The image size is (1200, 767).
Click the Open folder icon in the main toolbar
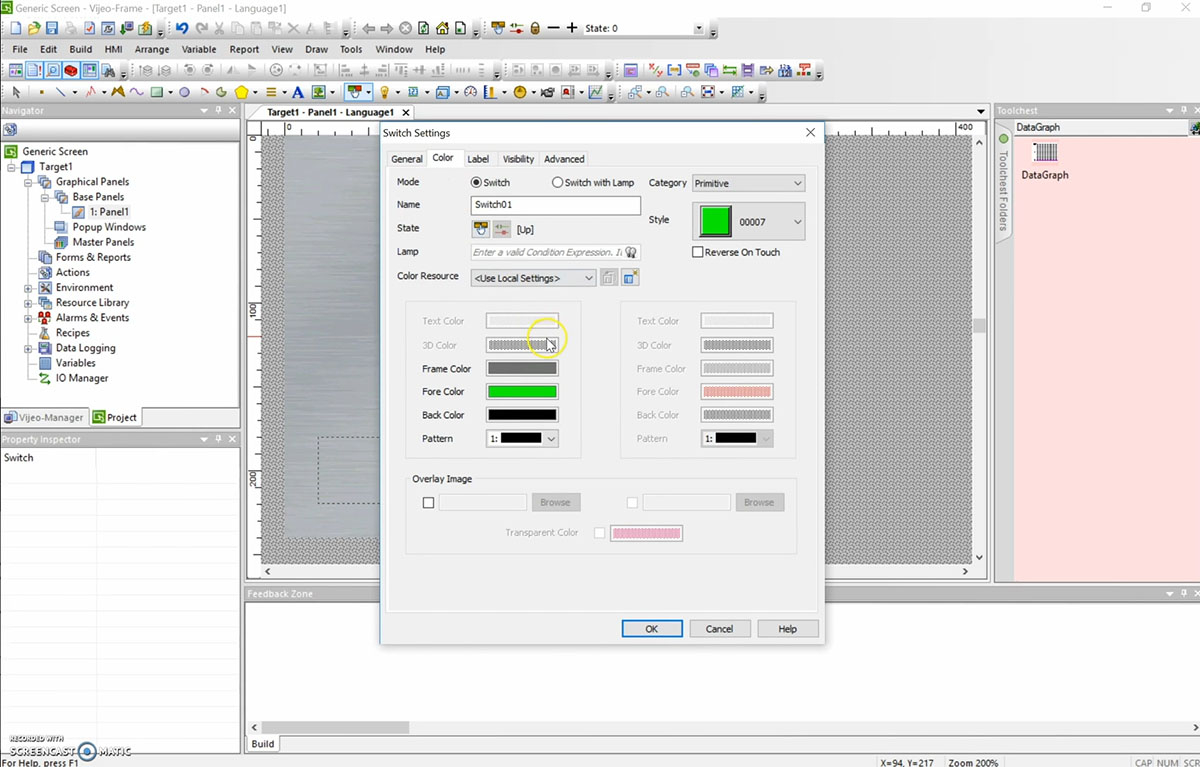(x=34, y=28)
